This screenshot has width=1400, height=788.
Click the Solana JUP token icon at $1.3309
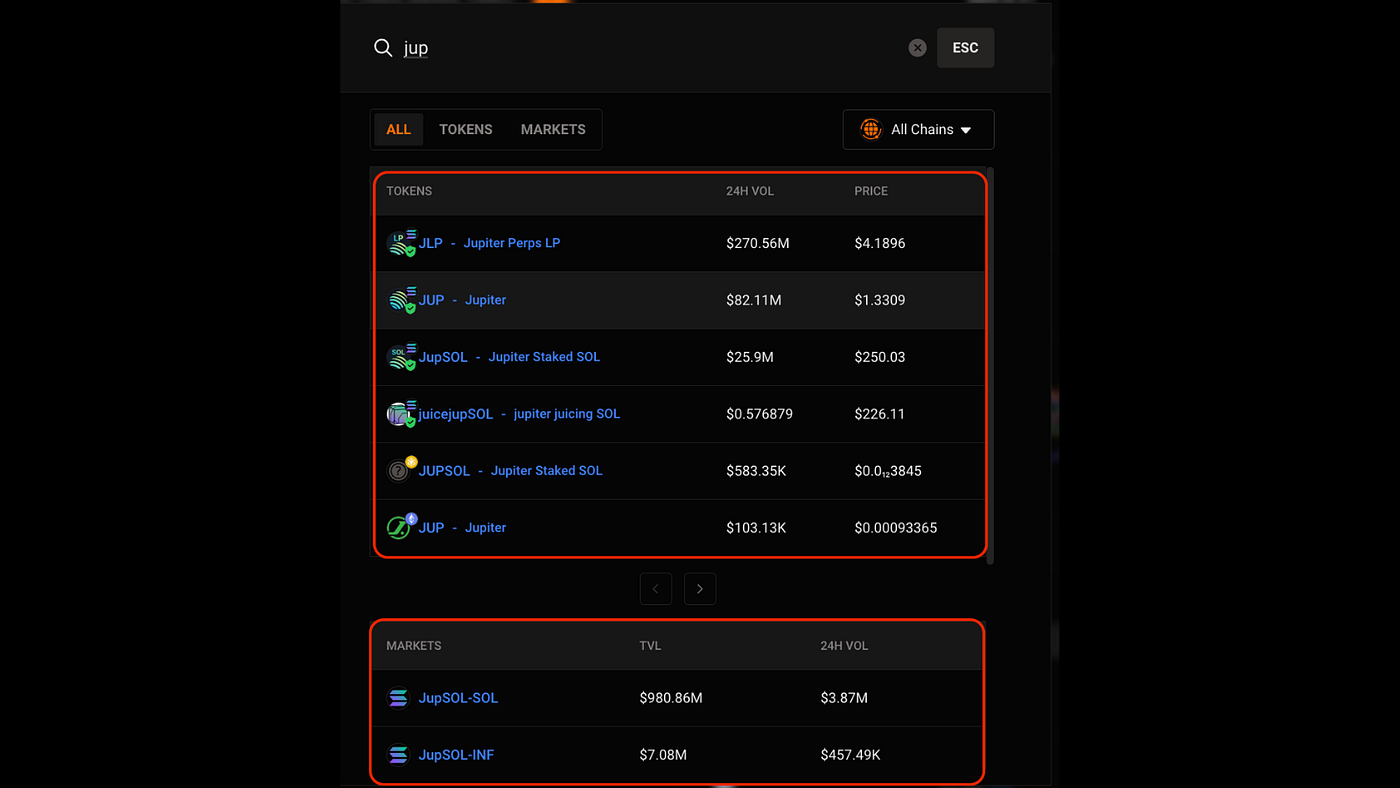click(x=400, y=300)
